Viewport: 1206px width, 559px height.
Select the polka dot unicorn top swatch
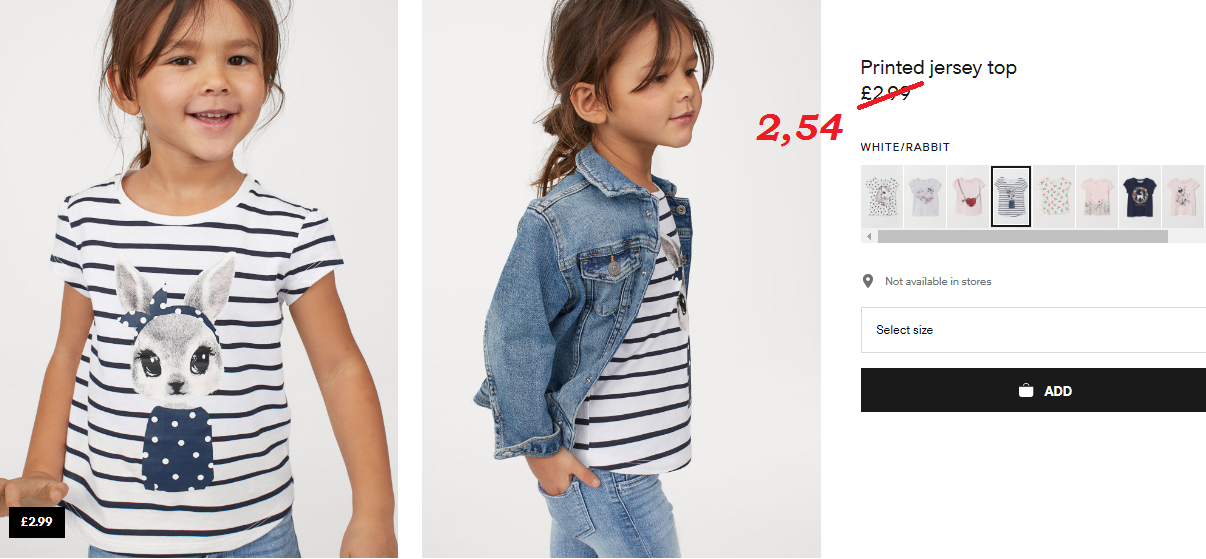click(882, 197)
